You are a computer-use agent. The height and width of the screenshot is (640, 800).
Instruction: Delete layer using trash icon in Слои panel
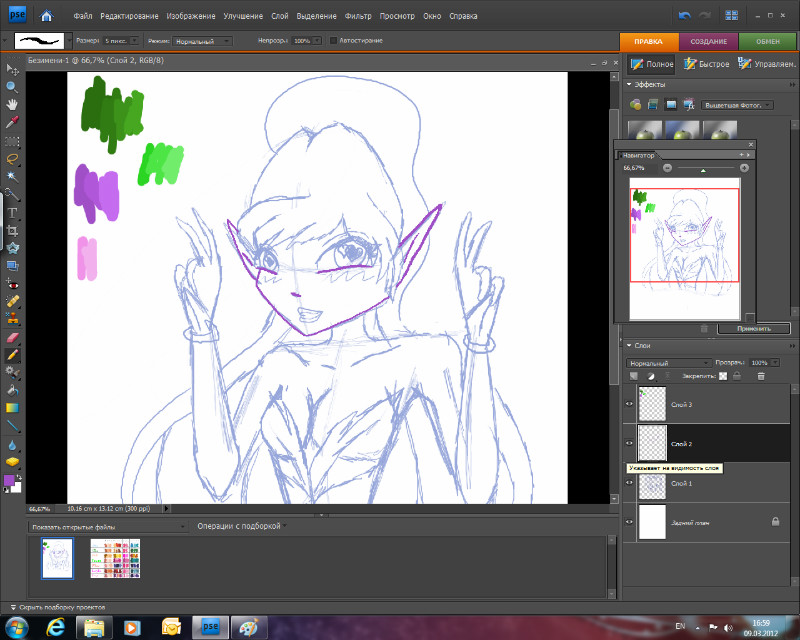tap(761, 376)
